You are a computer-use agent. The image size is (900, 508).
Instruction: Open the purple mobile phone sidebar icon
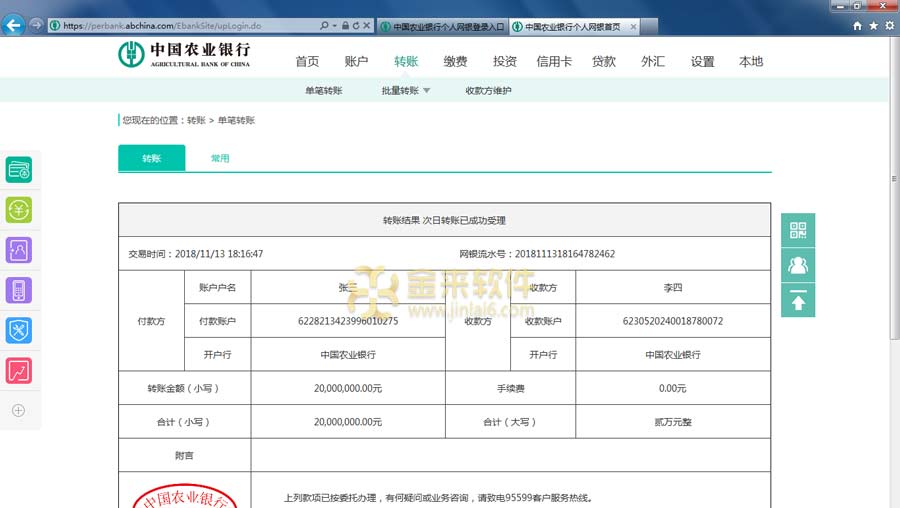[x=19, y=290]
